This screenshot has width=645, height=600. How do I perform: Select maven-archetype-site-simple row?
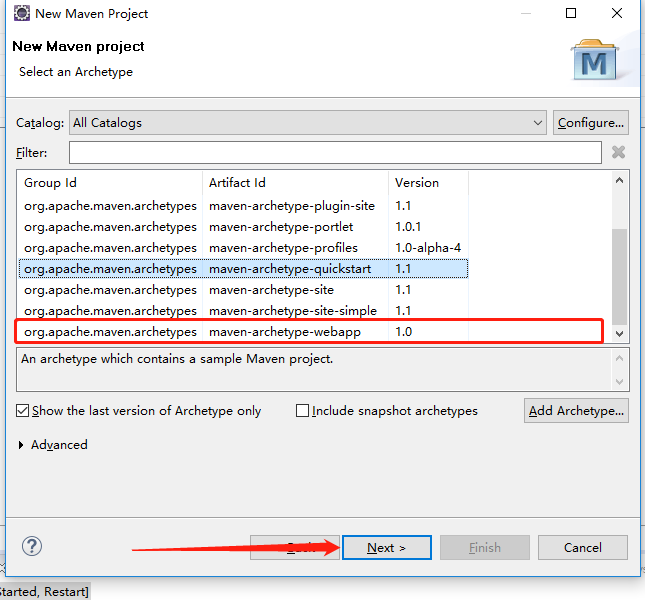click(x=243, y=310)
